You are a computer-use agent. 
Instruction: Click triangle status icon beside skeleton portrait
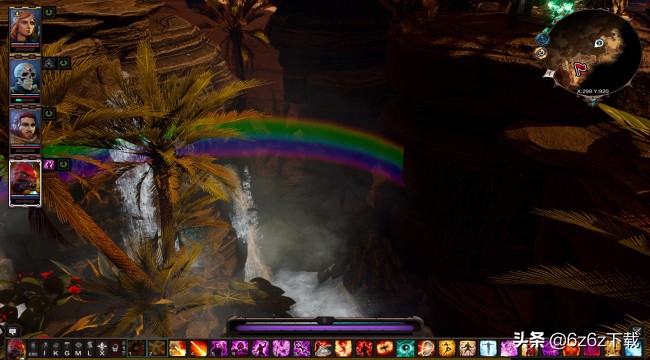coord(49,63)
